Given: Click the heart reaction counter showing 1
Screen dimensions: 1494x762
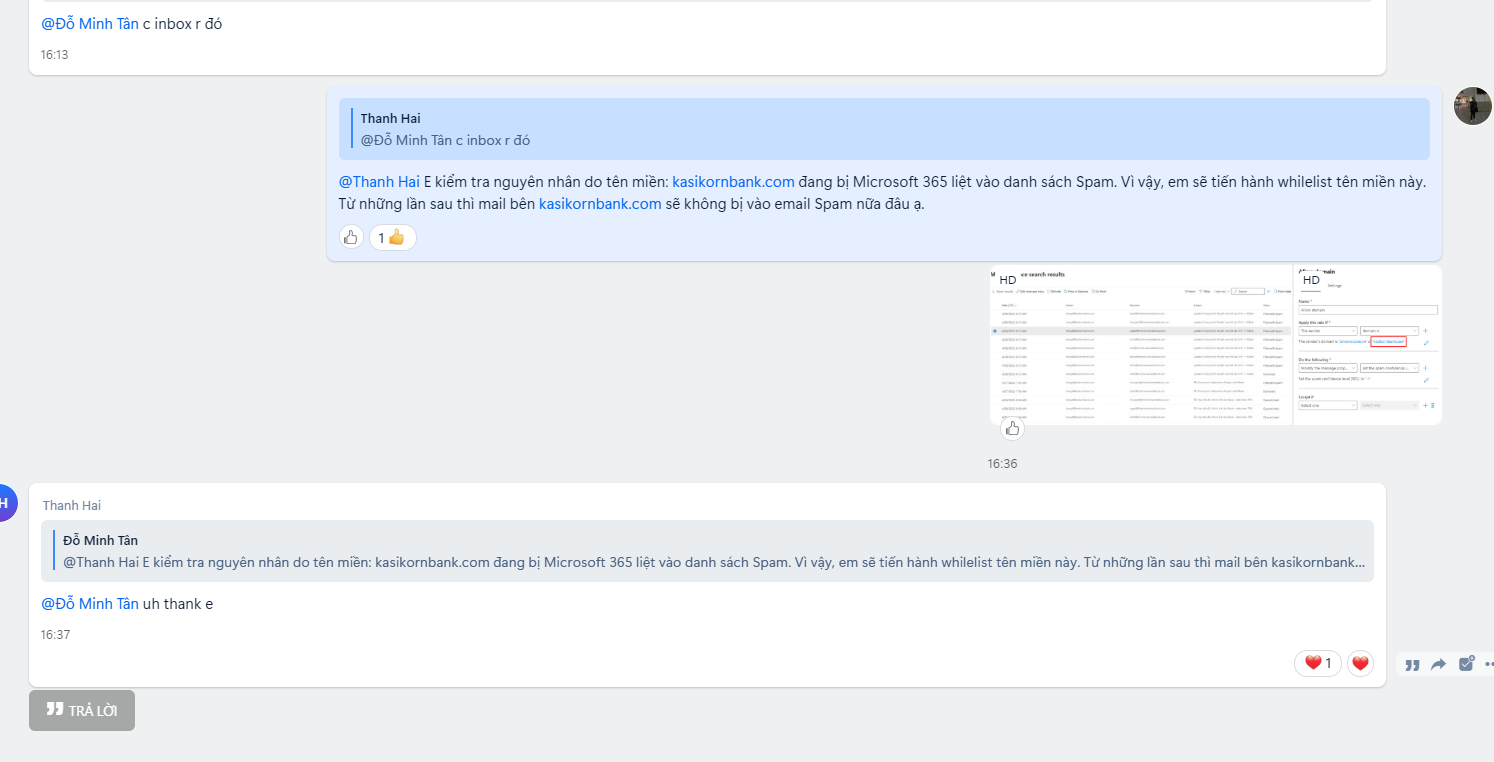Looking at the screenshot, I should point(1318,663).
